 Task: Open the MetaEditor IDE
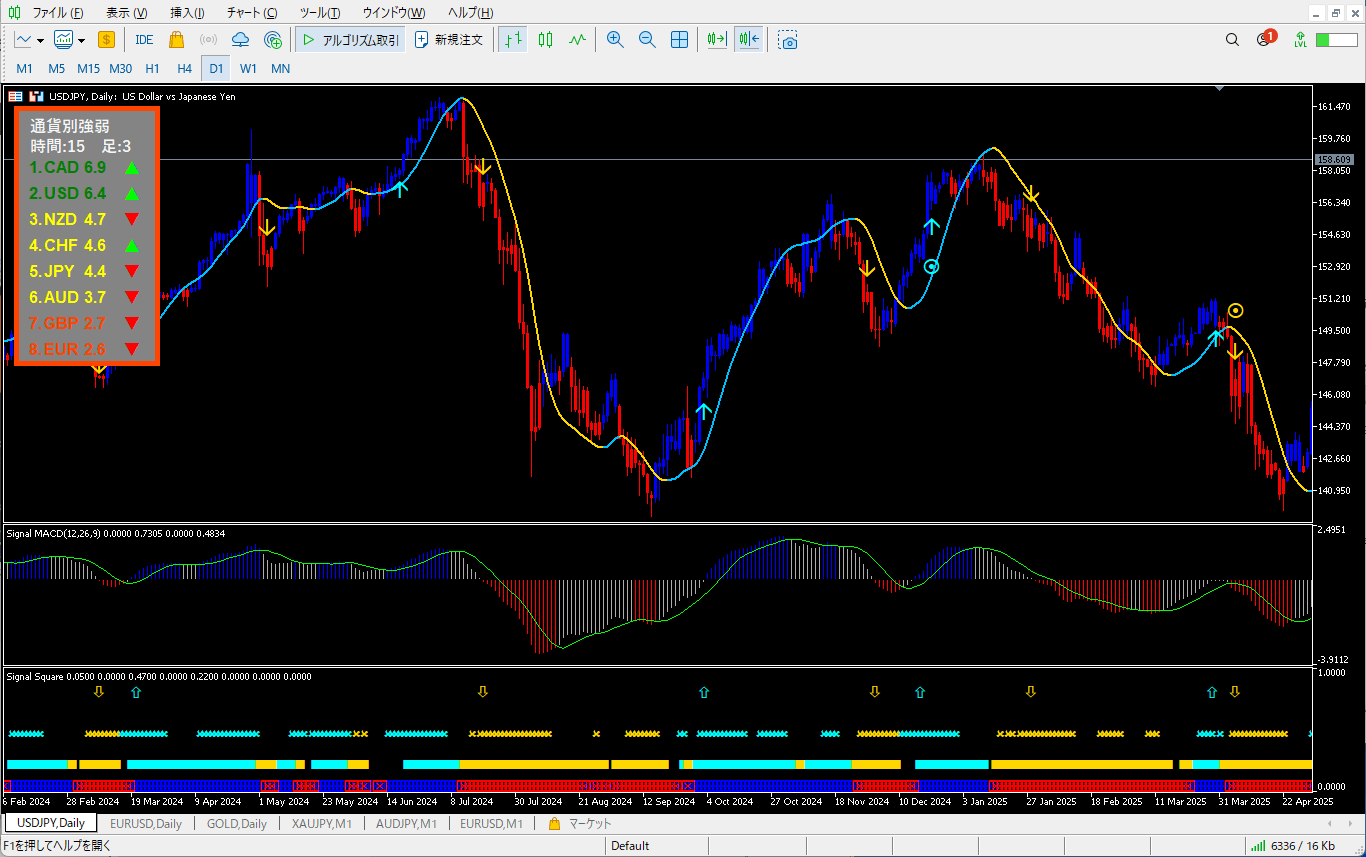tap(144, 40)
